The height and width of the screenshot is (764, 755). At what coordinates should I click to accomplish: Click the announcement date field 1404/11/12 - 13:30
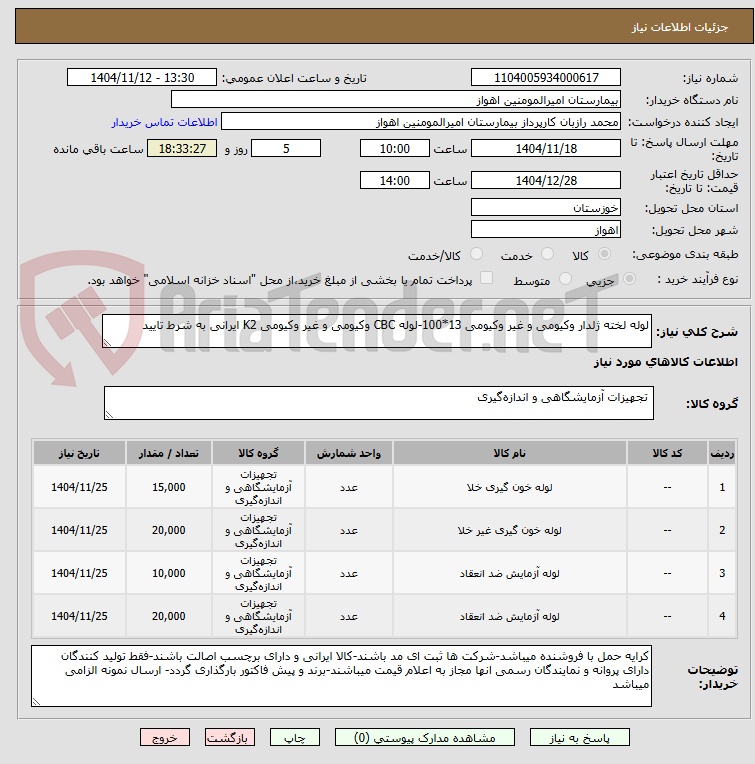tap(142, 77)
